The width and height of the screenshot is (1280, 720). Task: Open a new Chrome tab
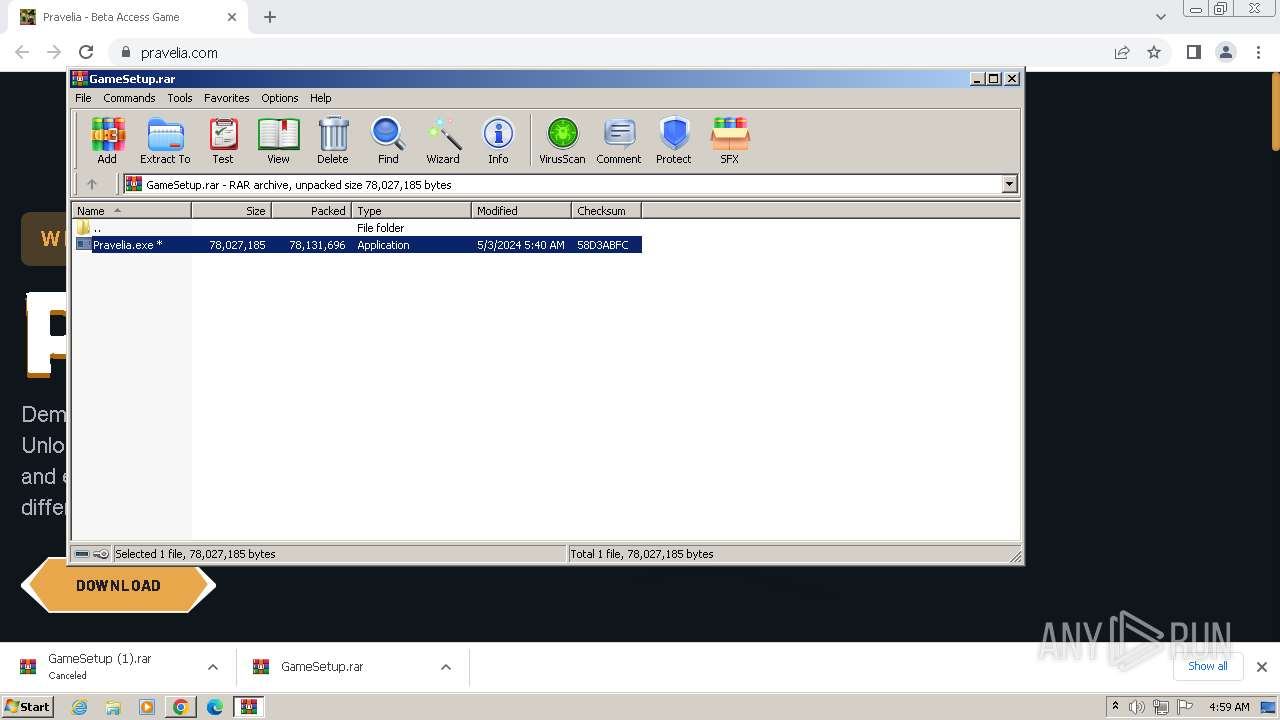270,17
